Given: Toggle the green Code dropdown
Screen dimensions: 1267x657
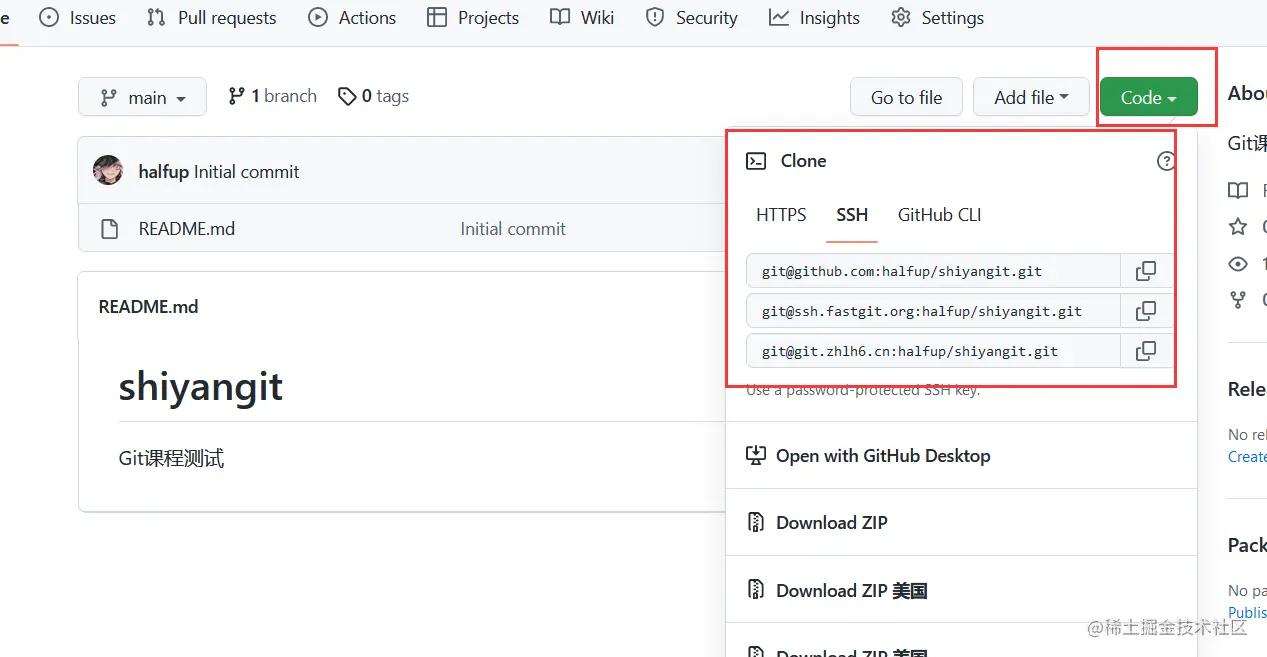Looking at the screenshot, I should click(1148, 97).
